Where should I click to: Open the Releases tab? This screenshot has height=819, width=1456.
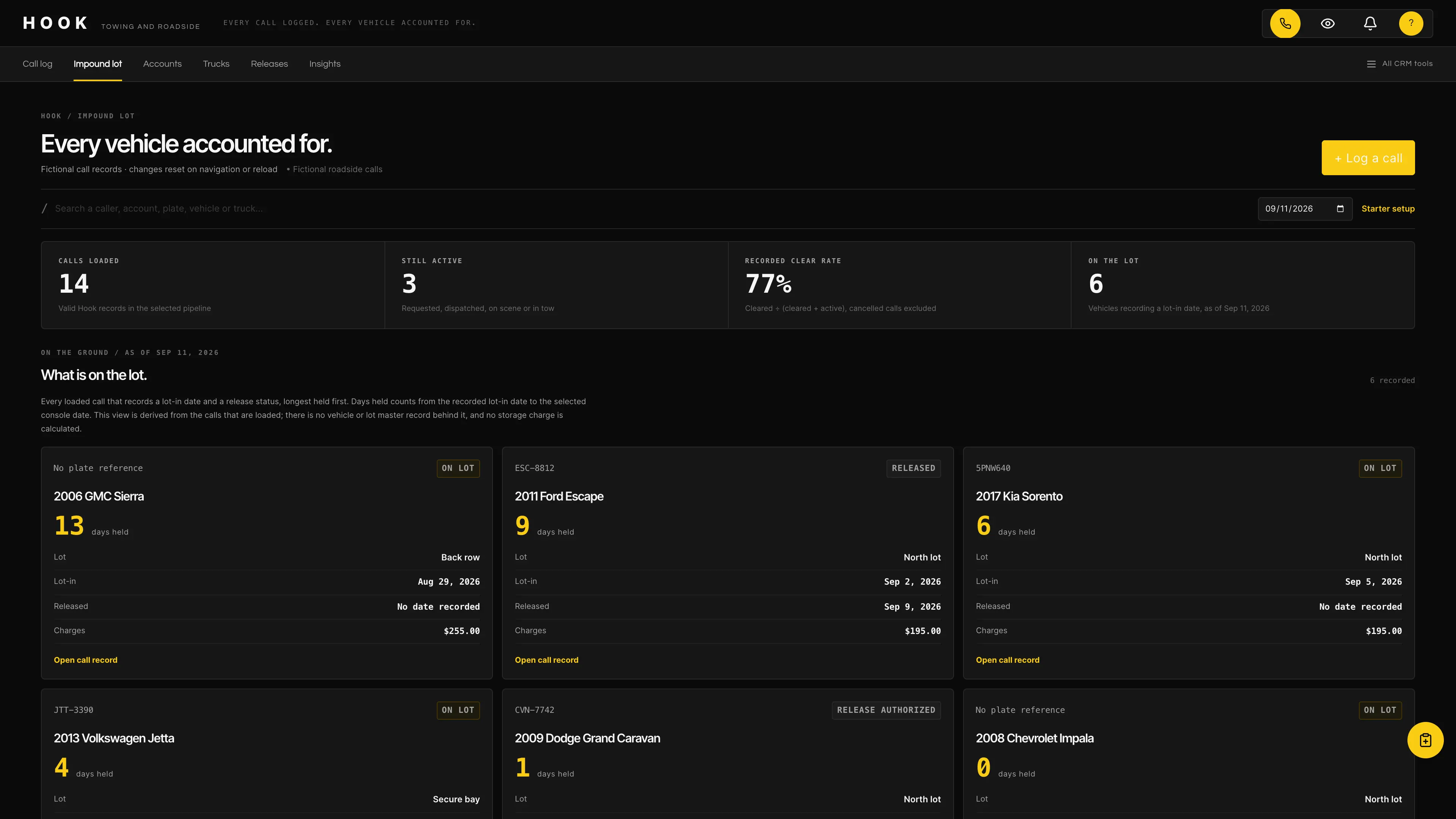pyautogui.click(x=269, y=64)
